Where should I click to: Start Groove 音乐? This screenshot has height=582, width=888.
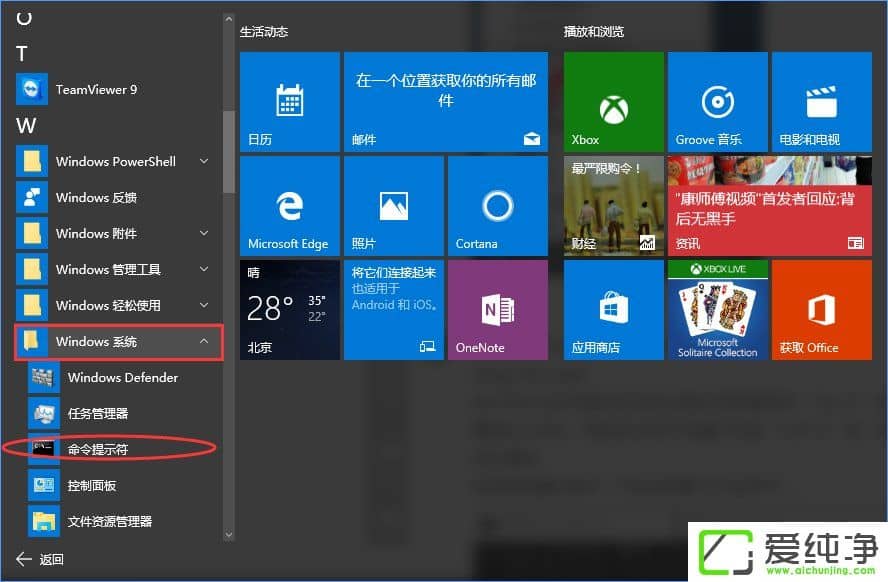[717, 101]
